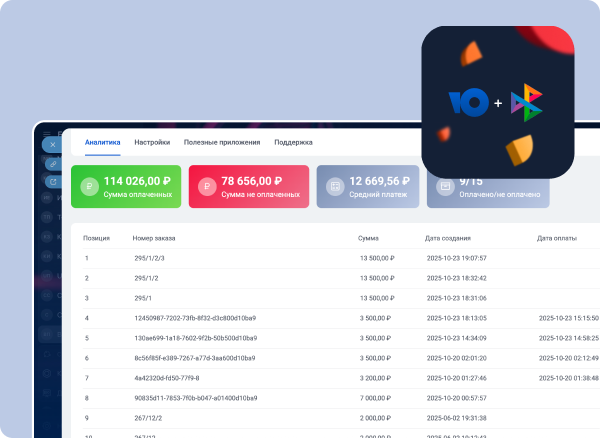Viewport: 600px width, 438px height.
Task: Open the Аналитика tab
Action: click(x=102, y=143)
